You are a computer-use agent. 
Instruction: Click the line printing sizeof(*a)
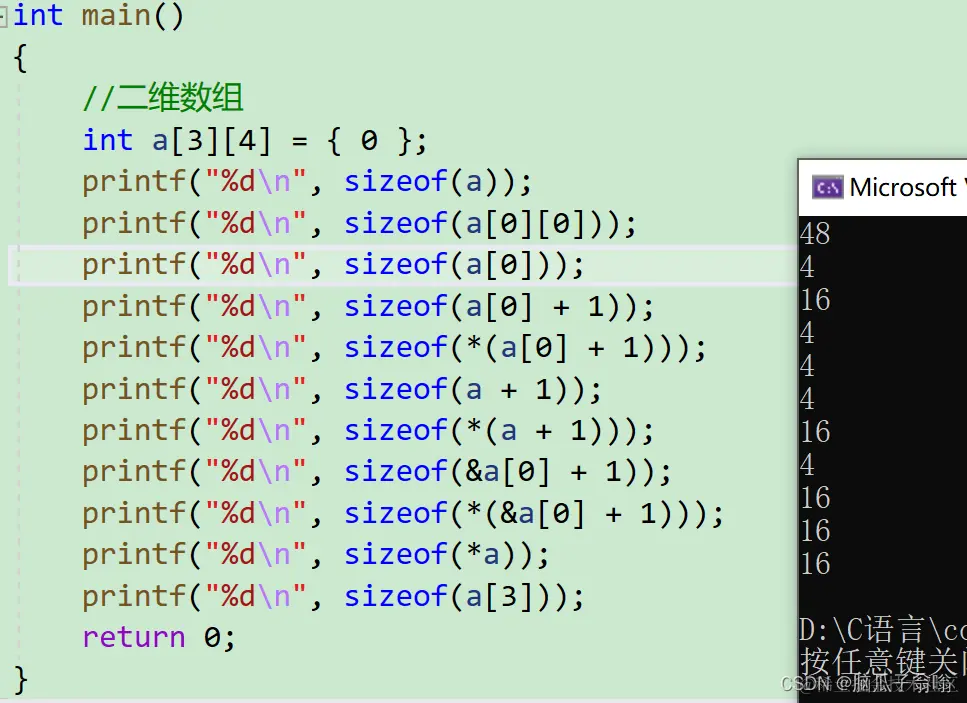coord(316,555)
